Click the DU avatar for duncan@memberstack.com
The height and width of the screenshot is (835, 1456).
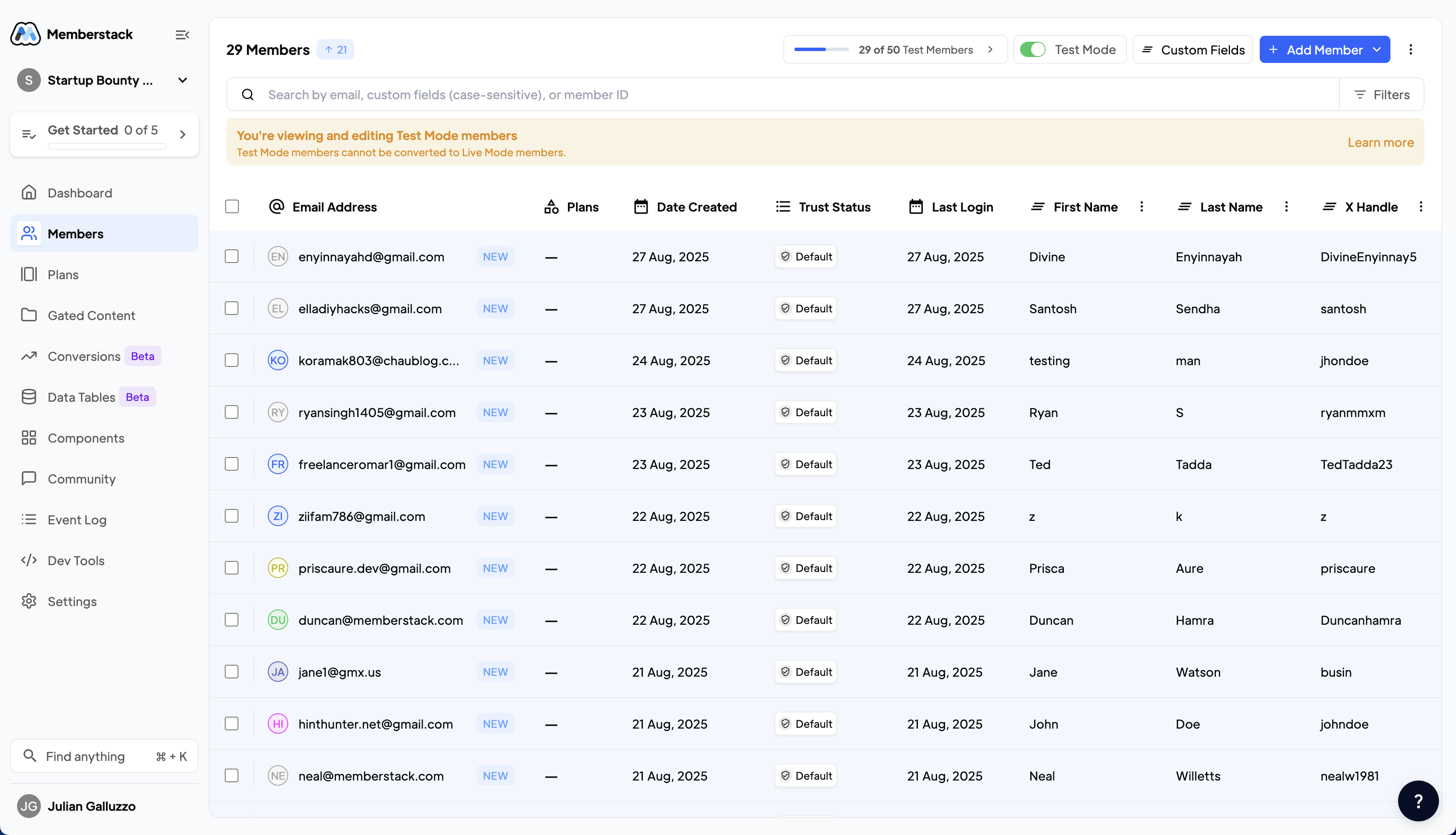click(x=278, y=620)
